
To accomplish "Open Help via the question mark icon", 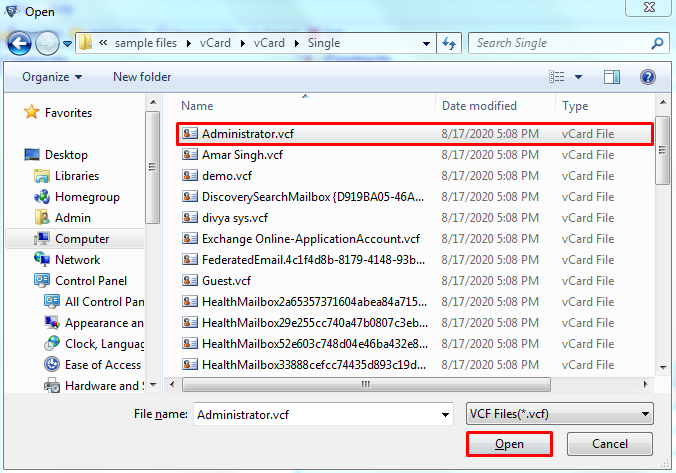I will (x=648, y=77).
